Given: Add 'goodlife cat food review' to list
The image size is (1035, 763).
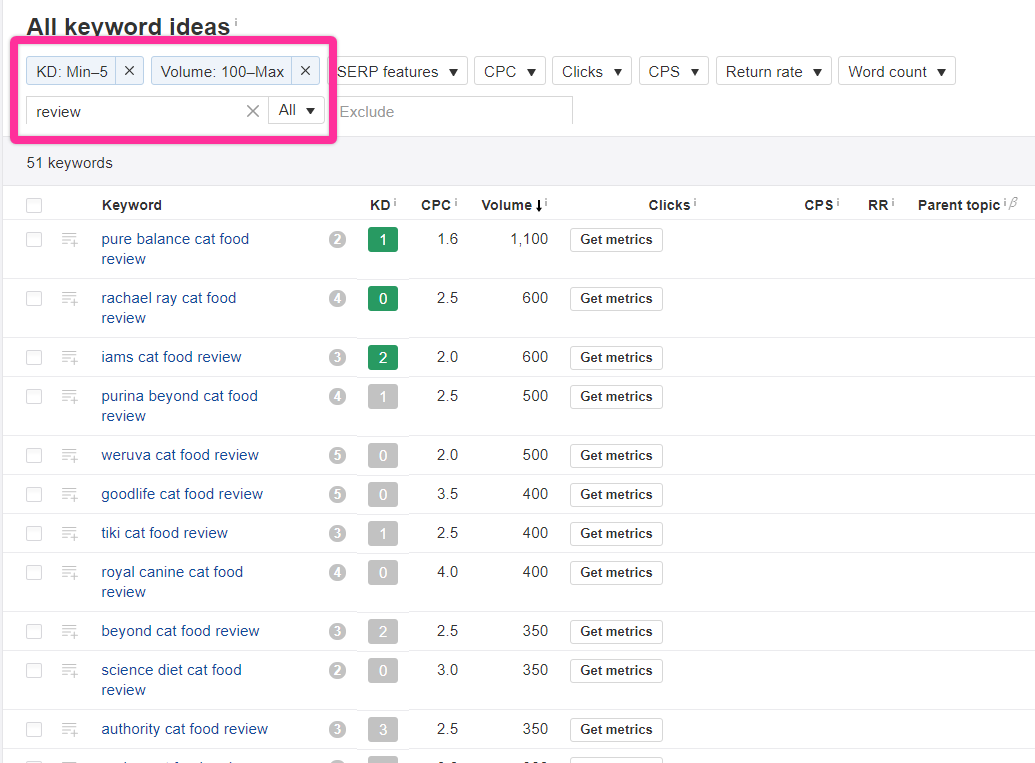Looking at the screenshot, I should (x=69, y=494).
